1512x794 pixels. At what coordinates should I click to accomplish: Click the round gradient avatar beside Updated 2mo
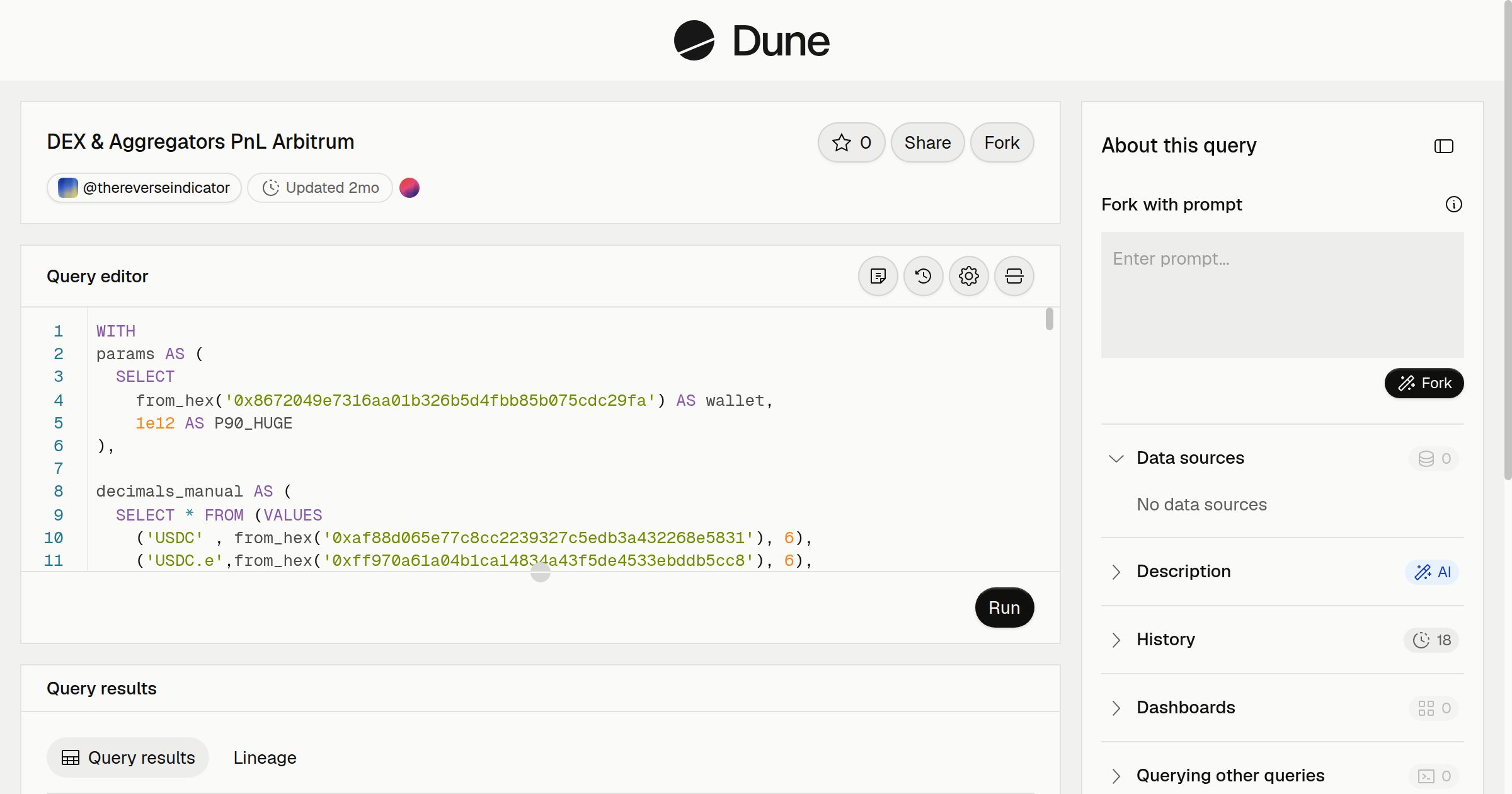coord(409,188)
